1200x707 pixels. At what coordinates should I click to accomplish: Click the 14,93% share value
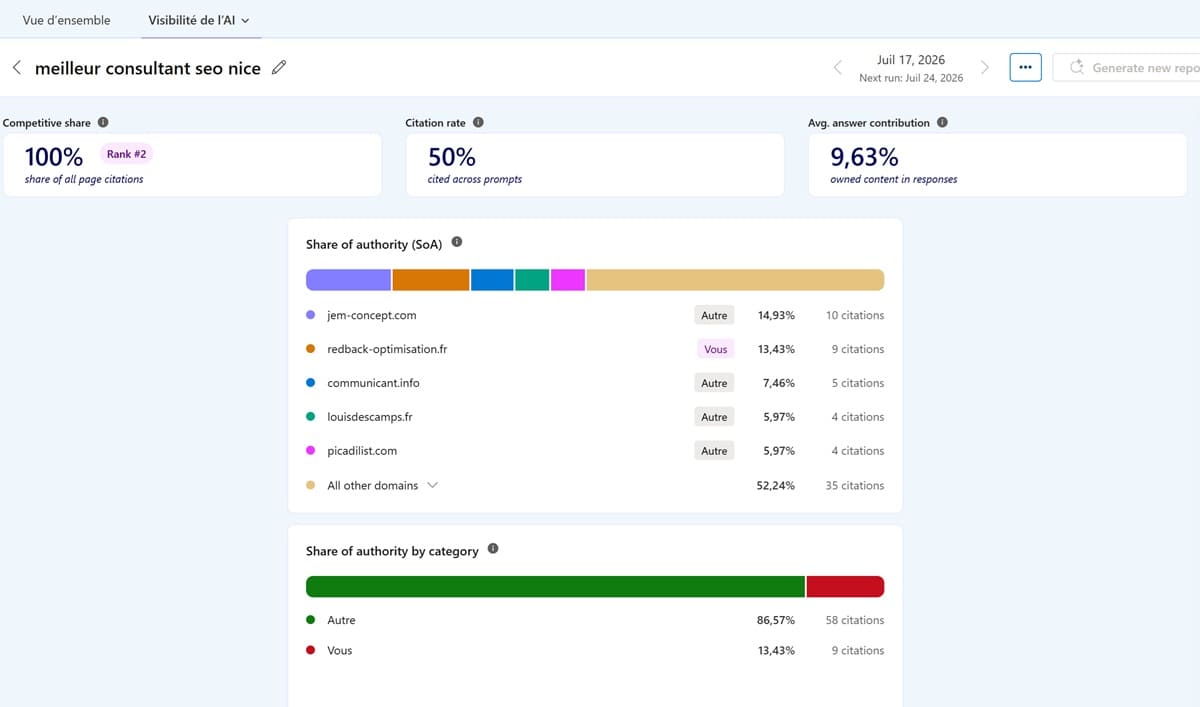776,315
